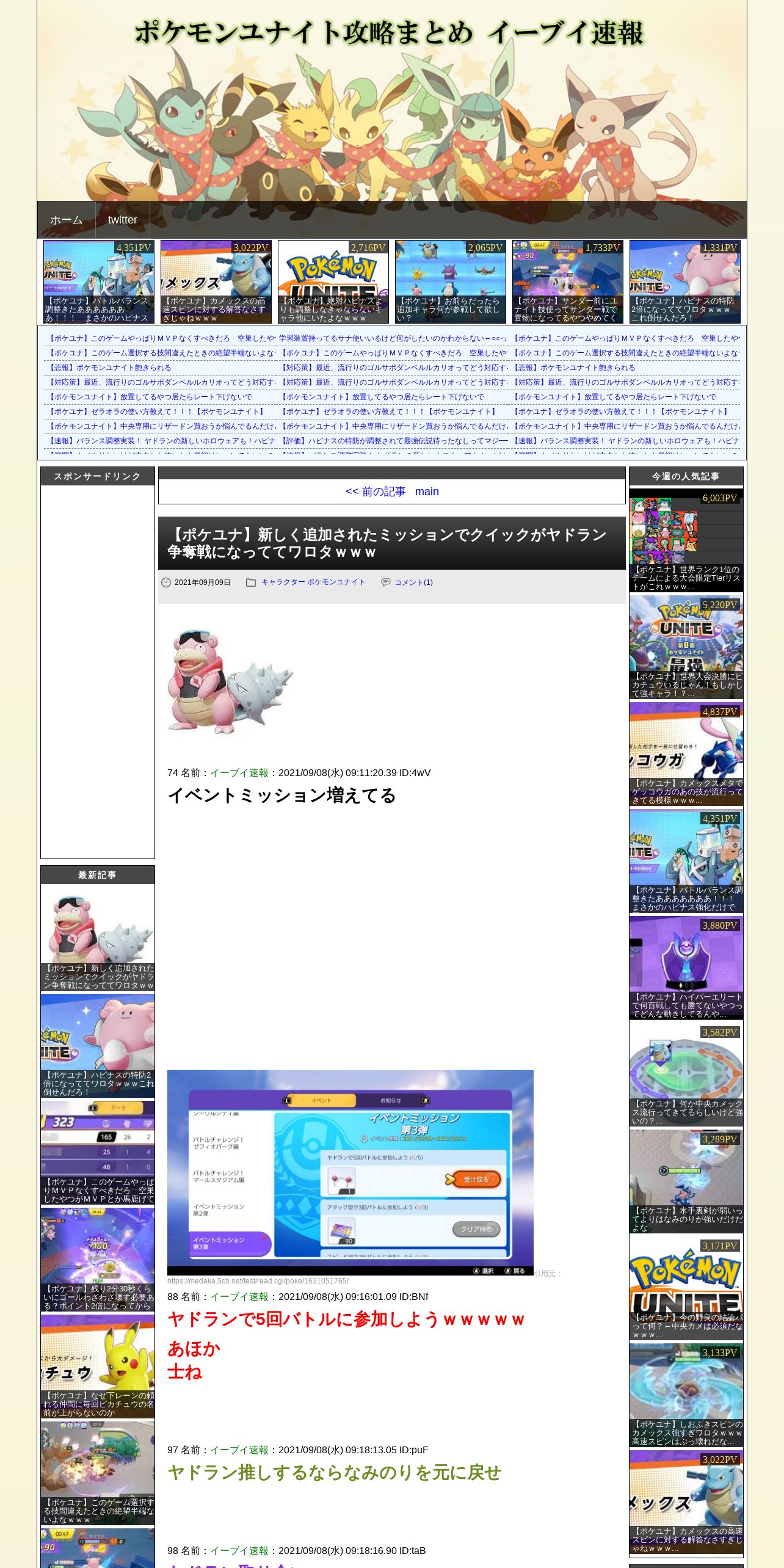Click the 最新記事 header
Screen dimensions: 784x1568
98,875
